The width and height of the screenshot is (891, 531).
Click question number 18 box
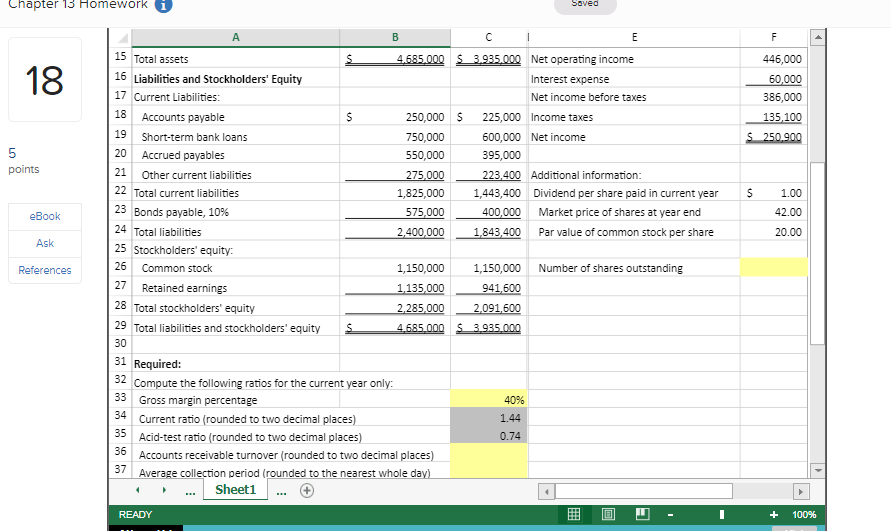point(45,80)
